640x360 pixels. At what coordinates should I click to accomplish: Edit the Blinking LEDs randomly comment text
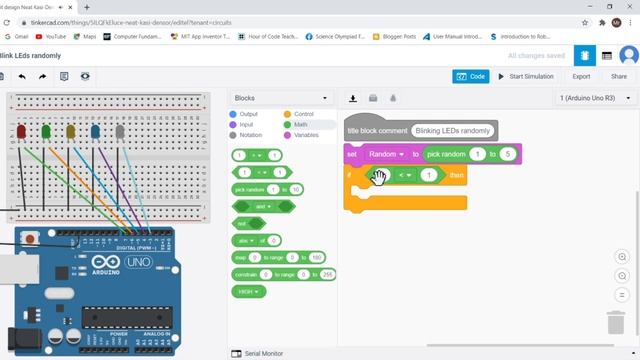[452, 131]
